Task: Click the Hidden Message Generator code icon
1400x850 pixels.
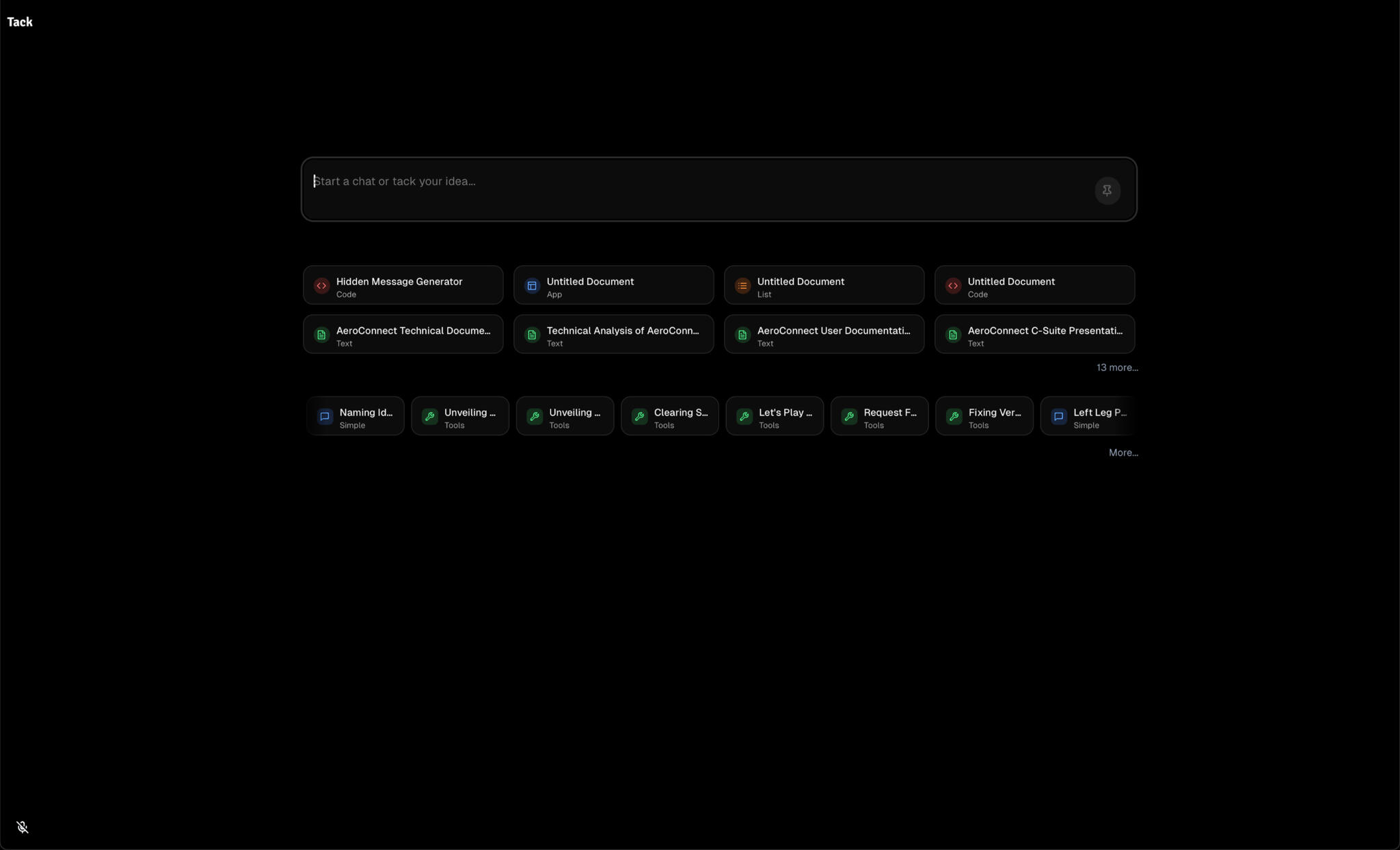Action: [x=321, y=286]
